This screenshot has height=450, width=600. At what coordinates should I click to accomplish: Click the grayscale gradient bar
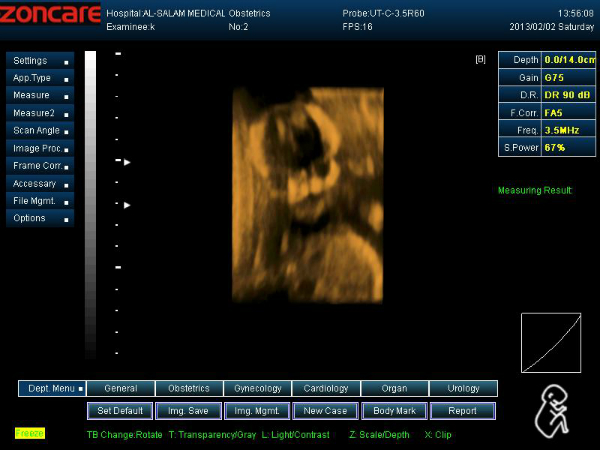(91, 205)
